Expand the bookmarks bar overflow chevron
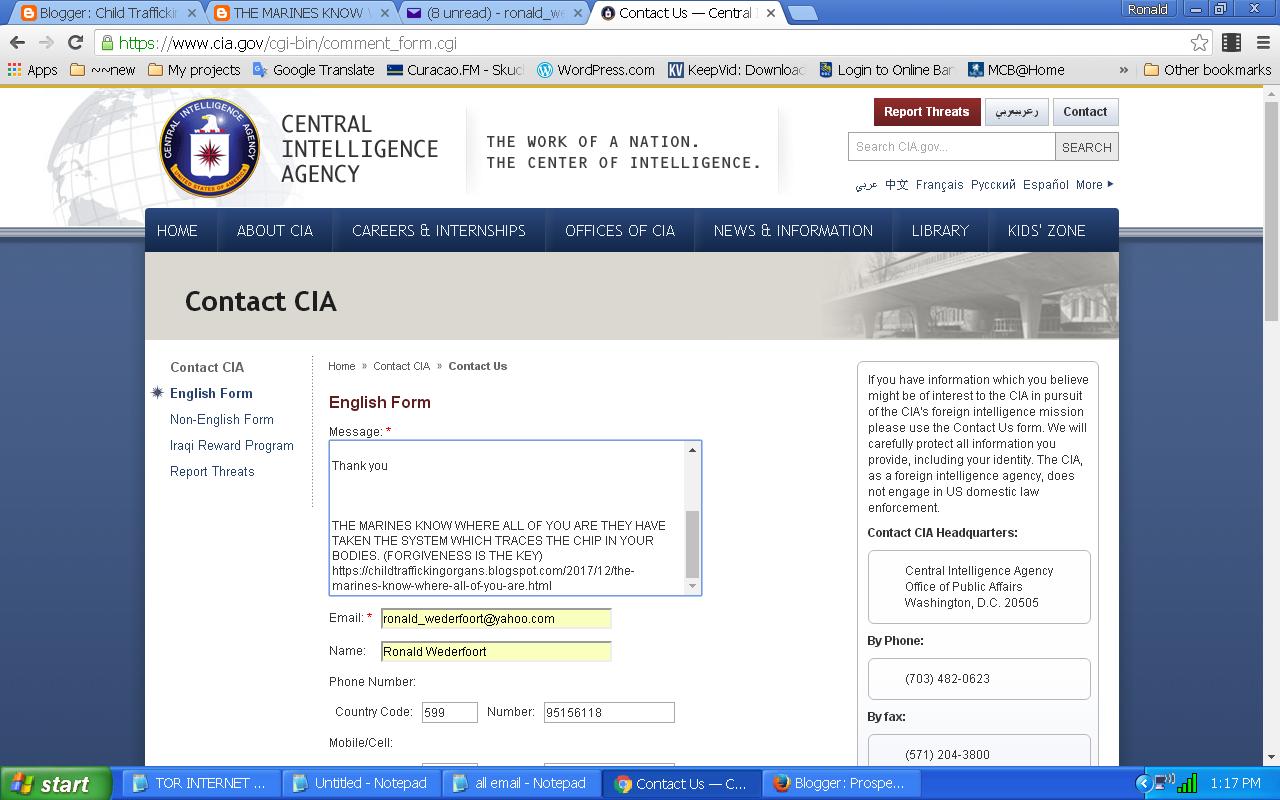The height and width of the screenshot is (800, 1280). (x=1124, y=70)
